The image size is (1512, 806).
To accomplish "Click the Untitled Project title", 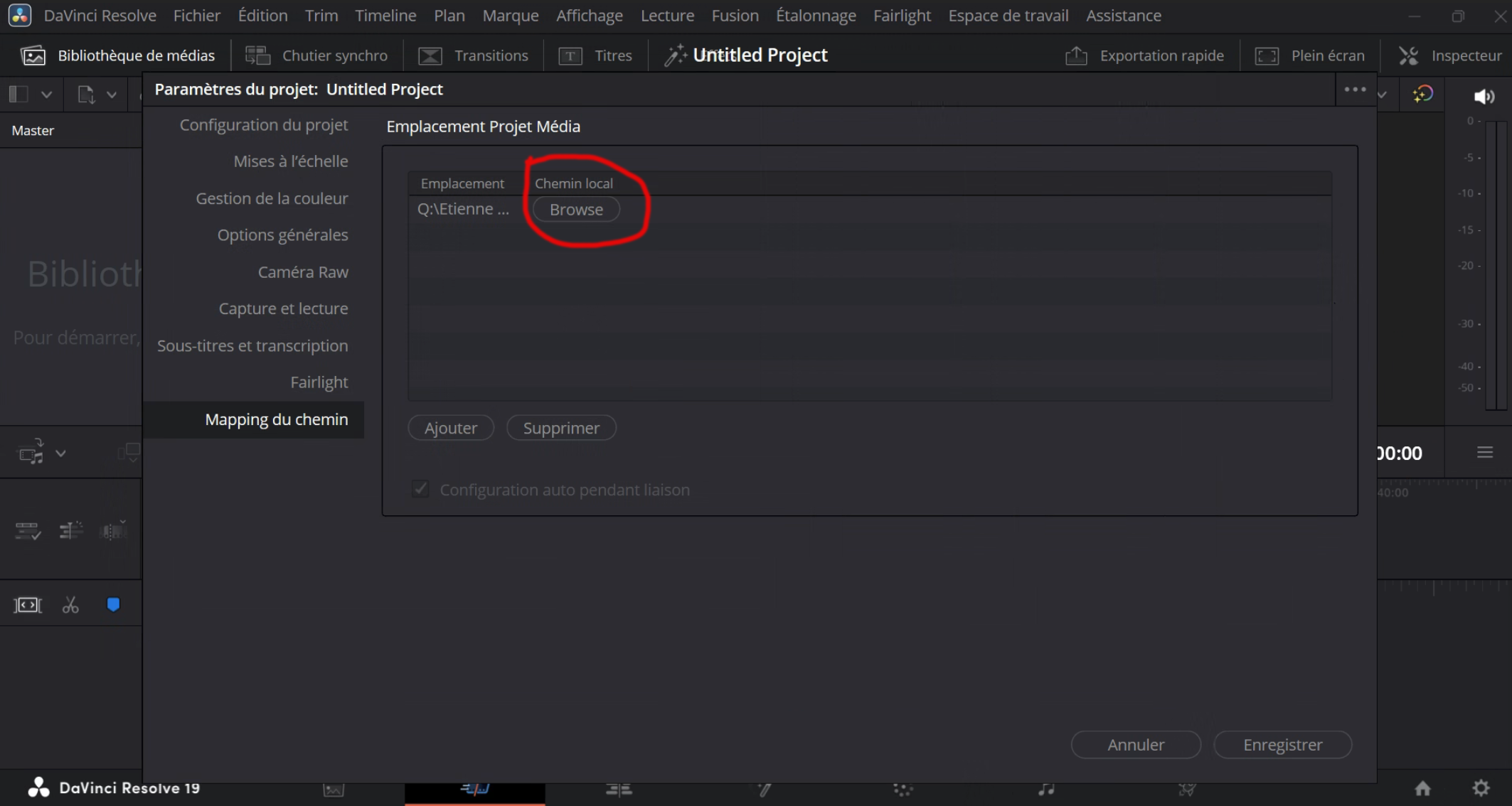I will [760, 55].
